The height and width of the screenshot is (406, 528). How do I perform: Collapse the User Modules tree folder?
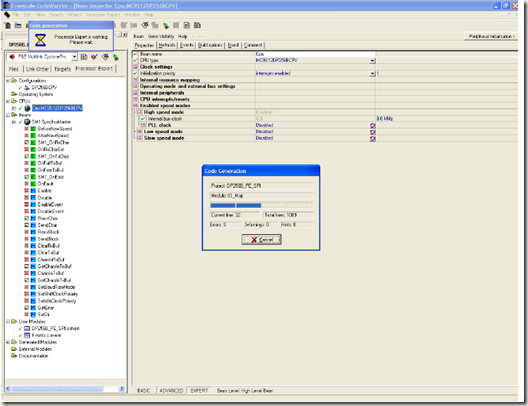8,322
